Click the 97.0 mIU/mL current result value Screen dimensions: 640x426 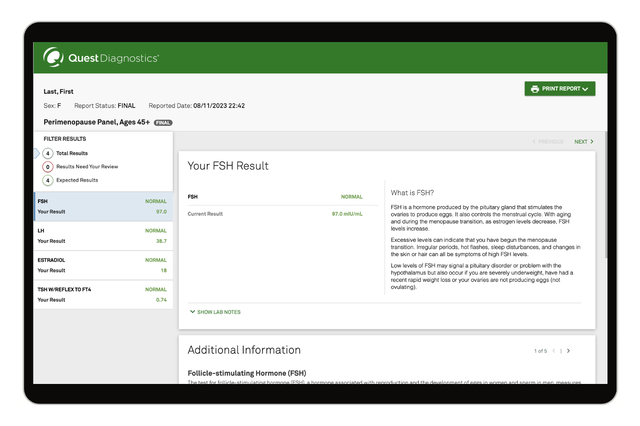(347, 214)
